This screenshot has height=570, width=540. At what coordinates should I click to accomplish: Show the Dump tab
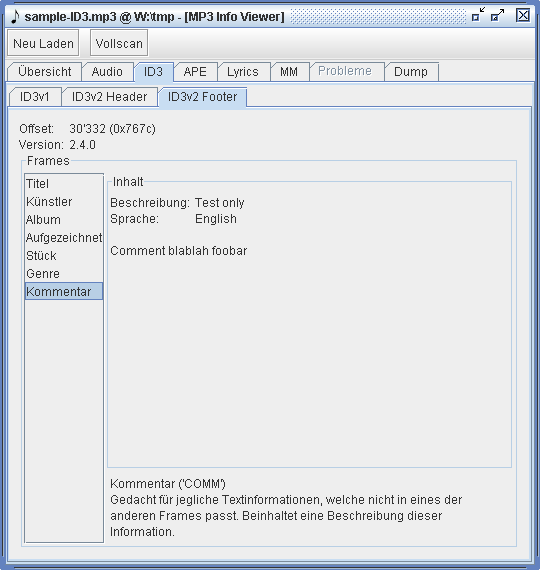pos(411,72)
